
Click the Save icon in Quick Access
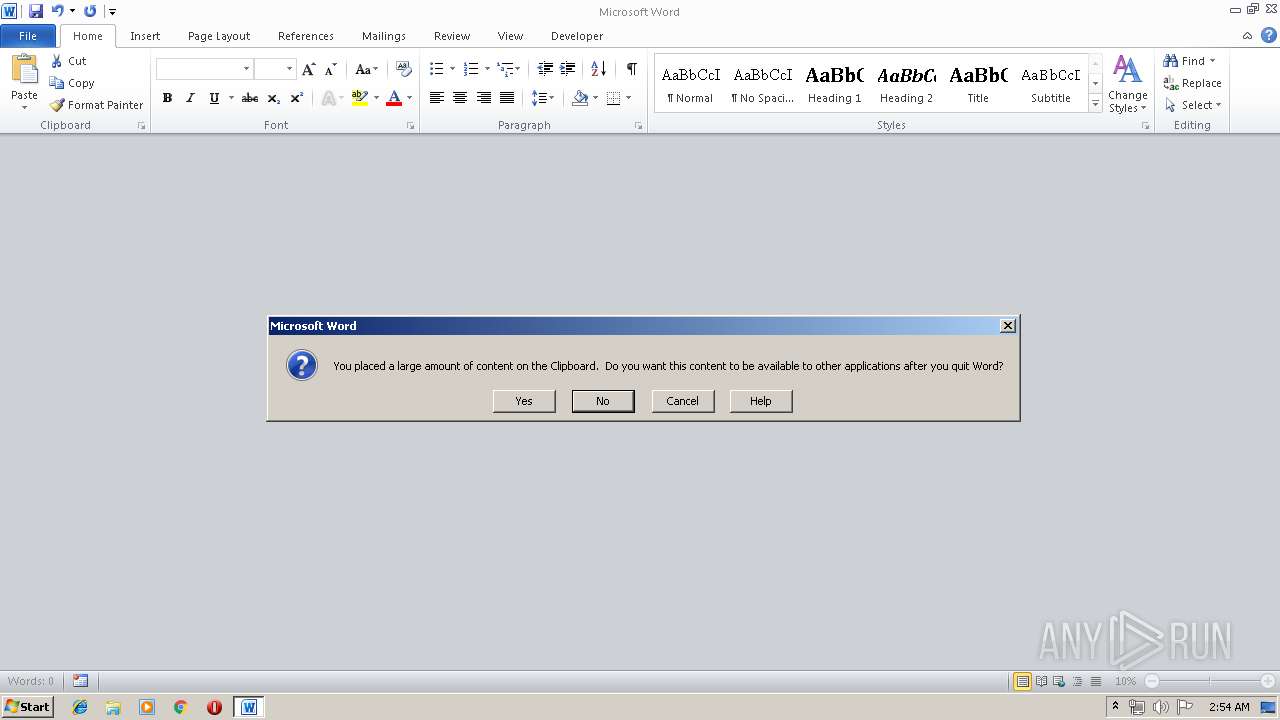pos(36,11)
